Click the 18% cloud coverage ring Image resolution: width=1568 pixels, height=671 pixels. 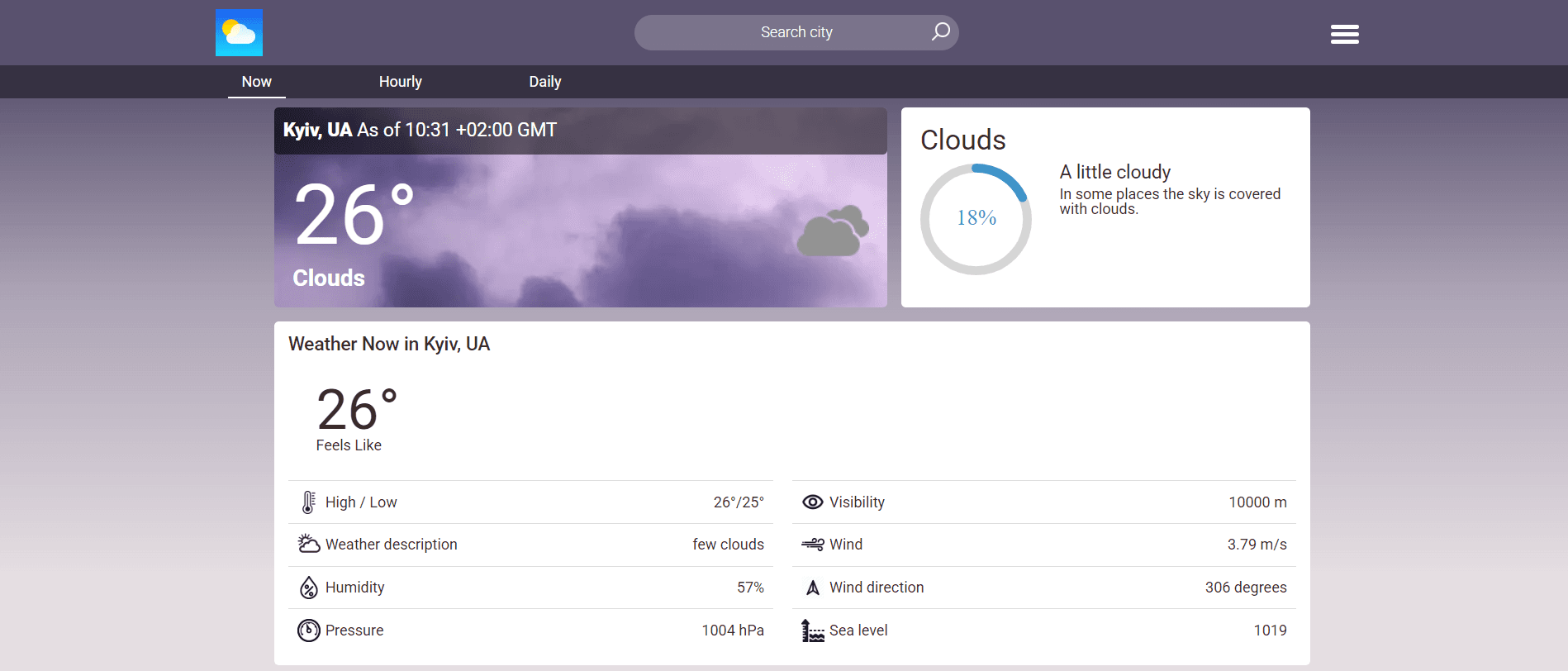click(976, 219)
